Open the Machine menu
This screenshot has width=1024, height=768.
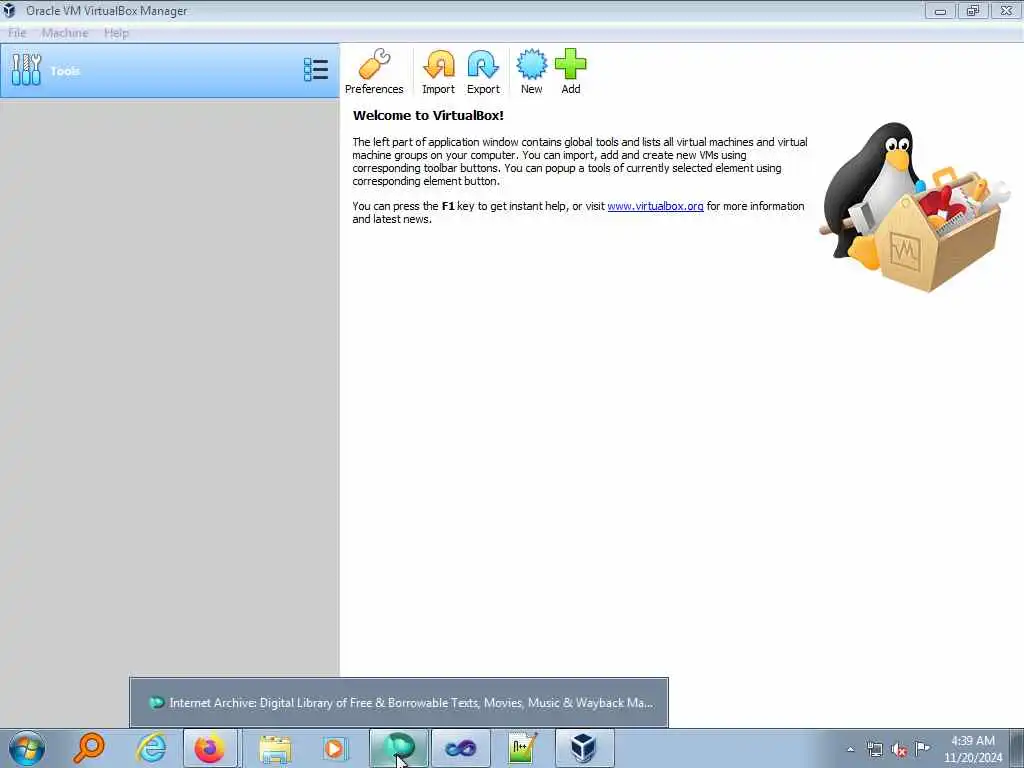click(x=65, y=33)
